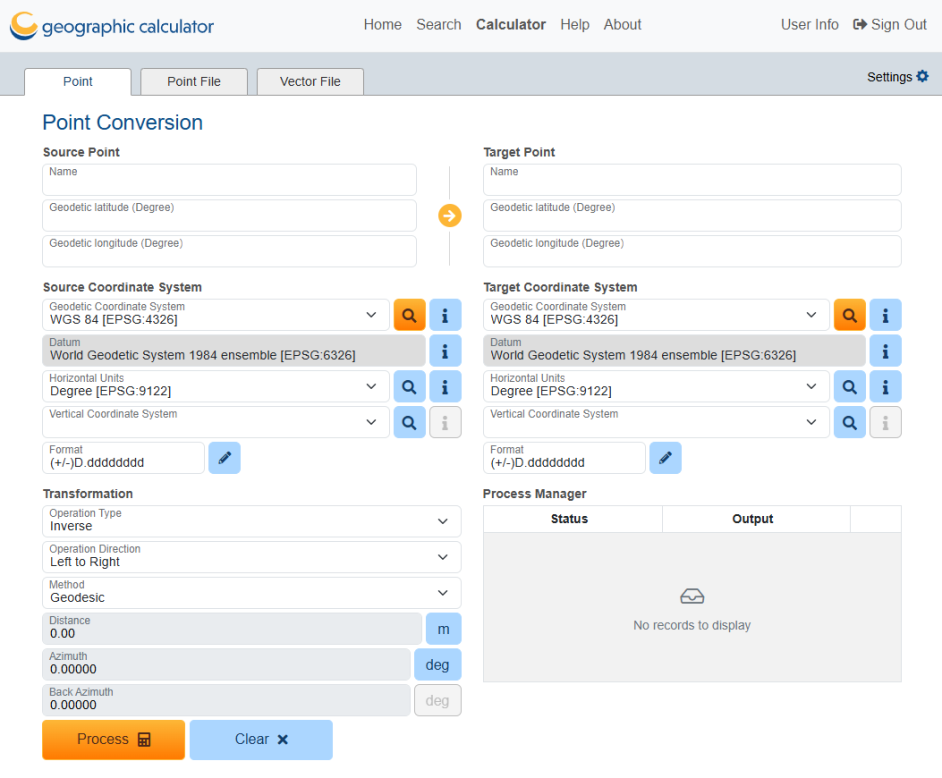Click the geographic calculator logo
Image resolution: width=942 pixels, height=778 pixels.
[112, 26]
